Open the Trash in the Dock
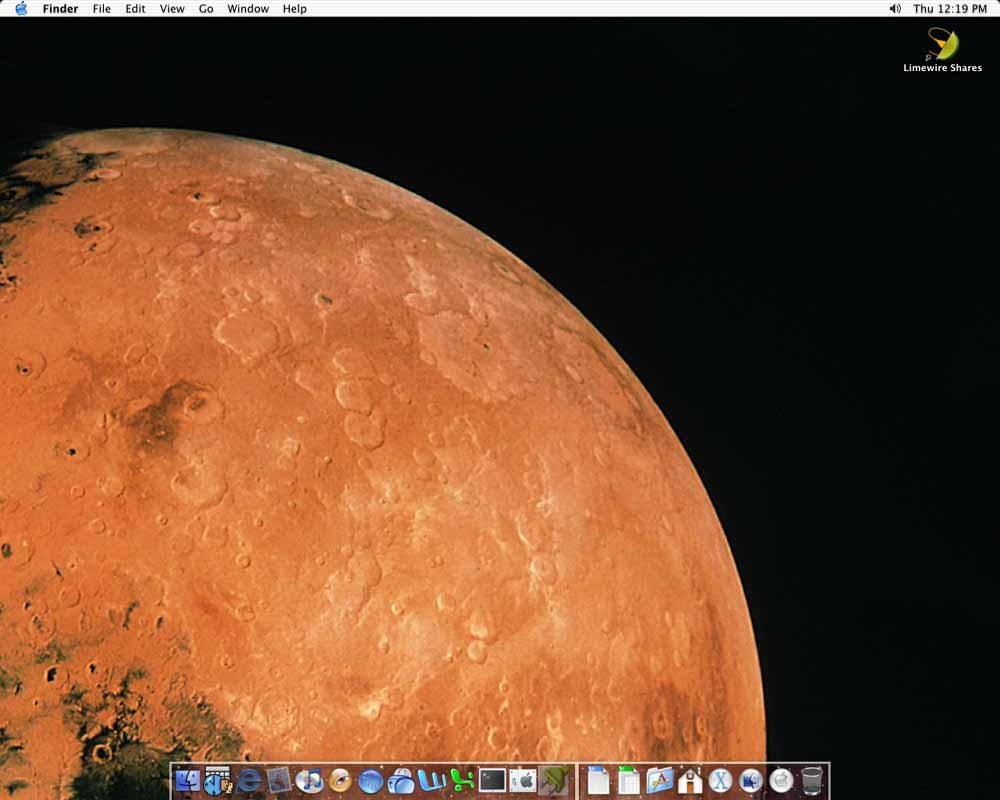 (812, 781)
